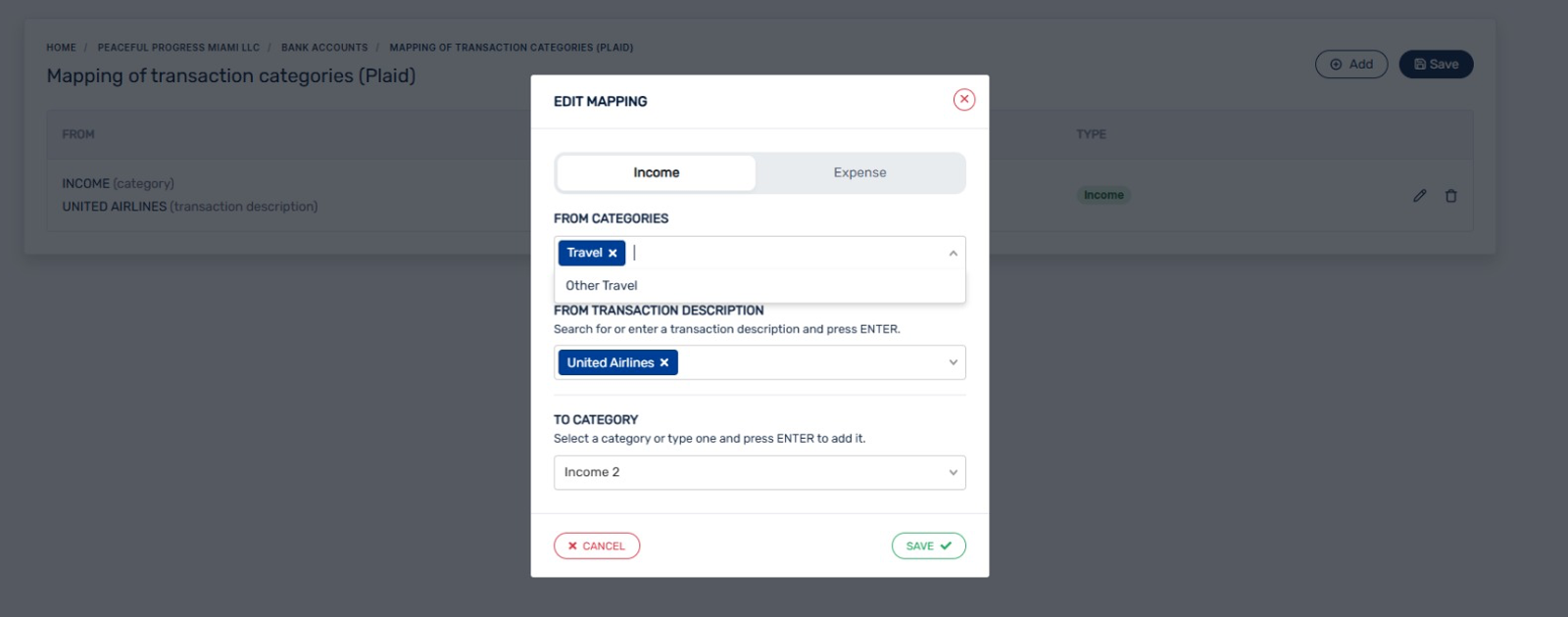Navigate to Bank Accounts breadcrumb
The image size is (1568, 617).
(324, 48)
